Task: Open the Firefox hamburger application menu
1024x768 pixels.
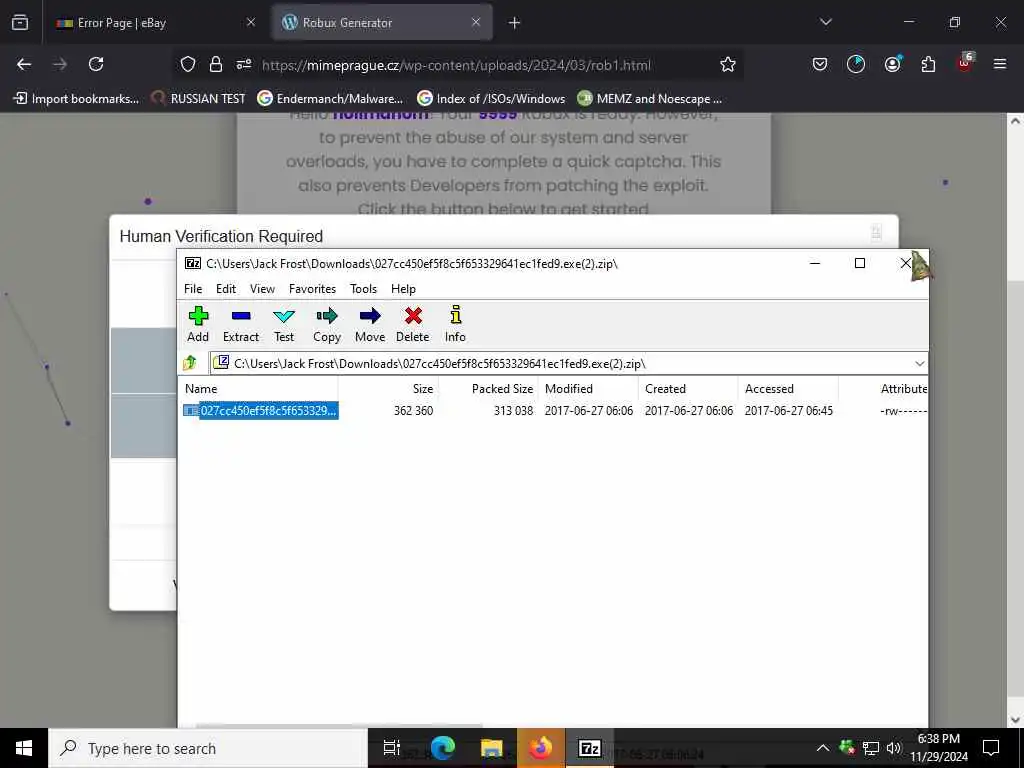Action: point(1000,64)
